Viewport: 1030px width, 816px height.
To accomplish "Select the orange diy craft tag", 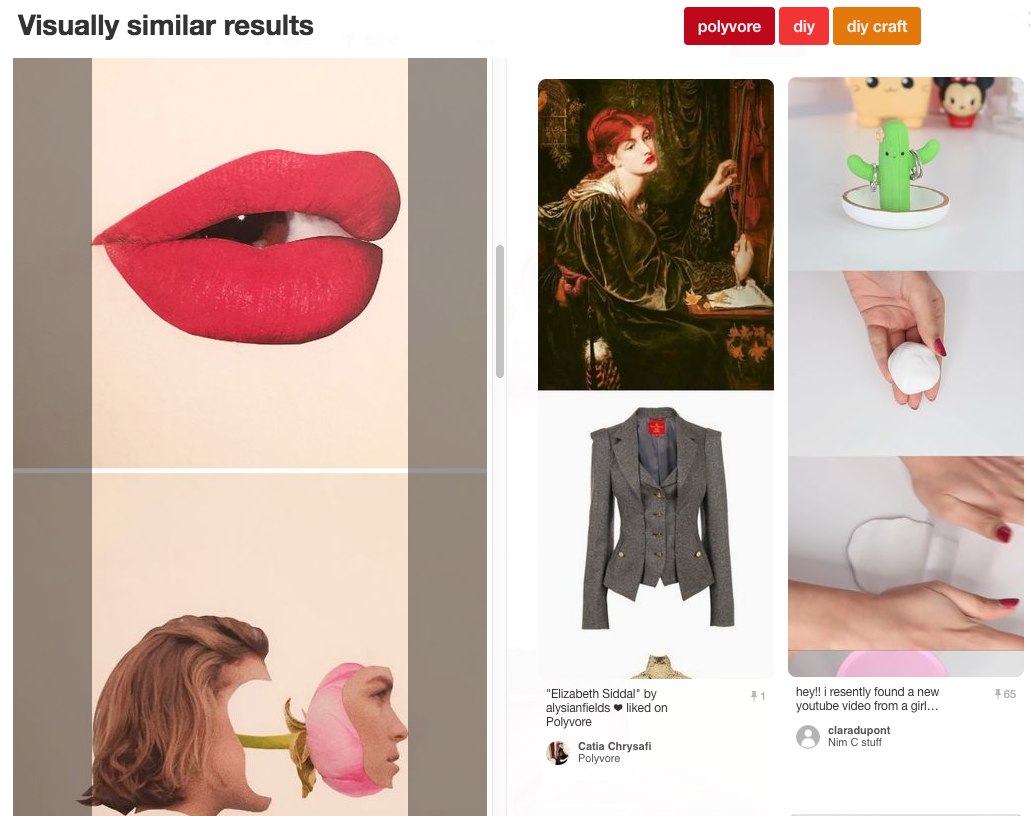I will pyautogui.click(x=876, y=26).
